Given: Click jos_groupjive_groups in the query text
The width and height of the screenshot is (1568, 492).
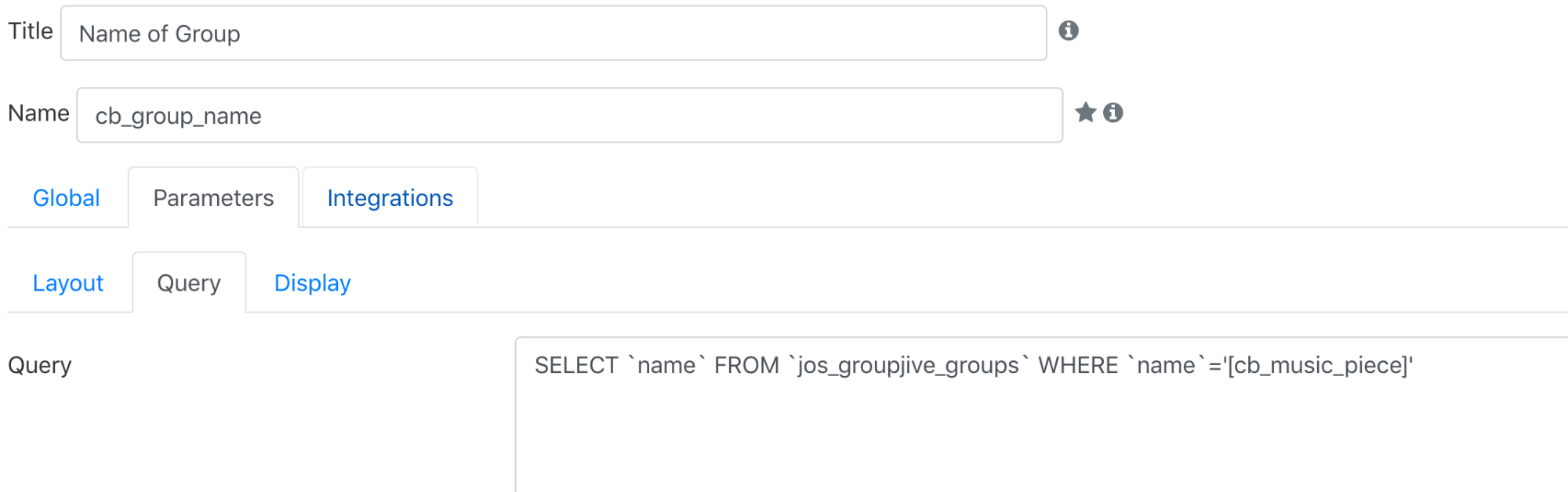Looking at the screenshot, I should tap(908, 366).
